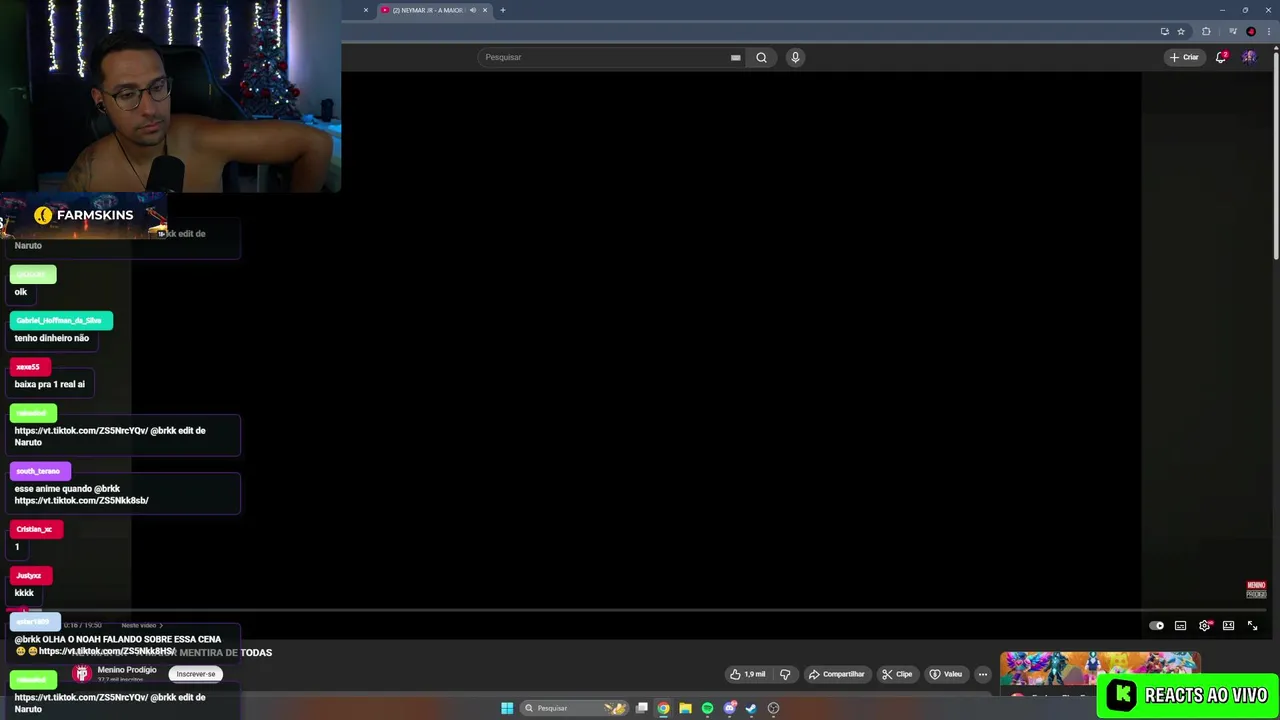Click the Criar button
This screenshot has width=1280, height=720.
pyautogui.click(x=1184, y=57)
